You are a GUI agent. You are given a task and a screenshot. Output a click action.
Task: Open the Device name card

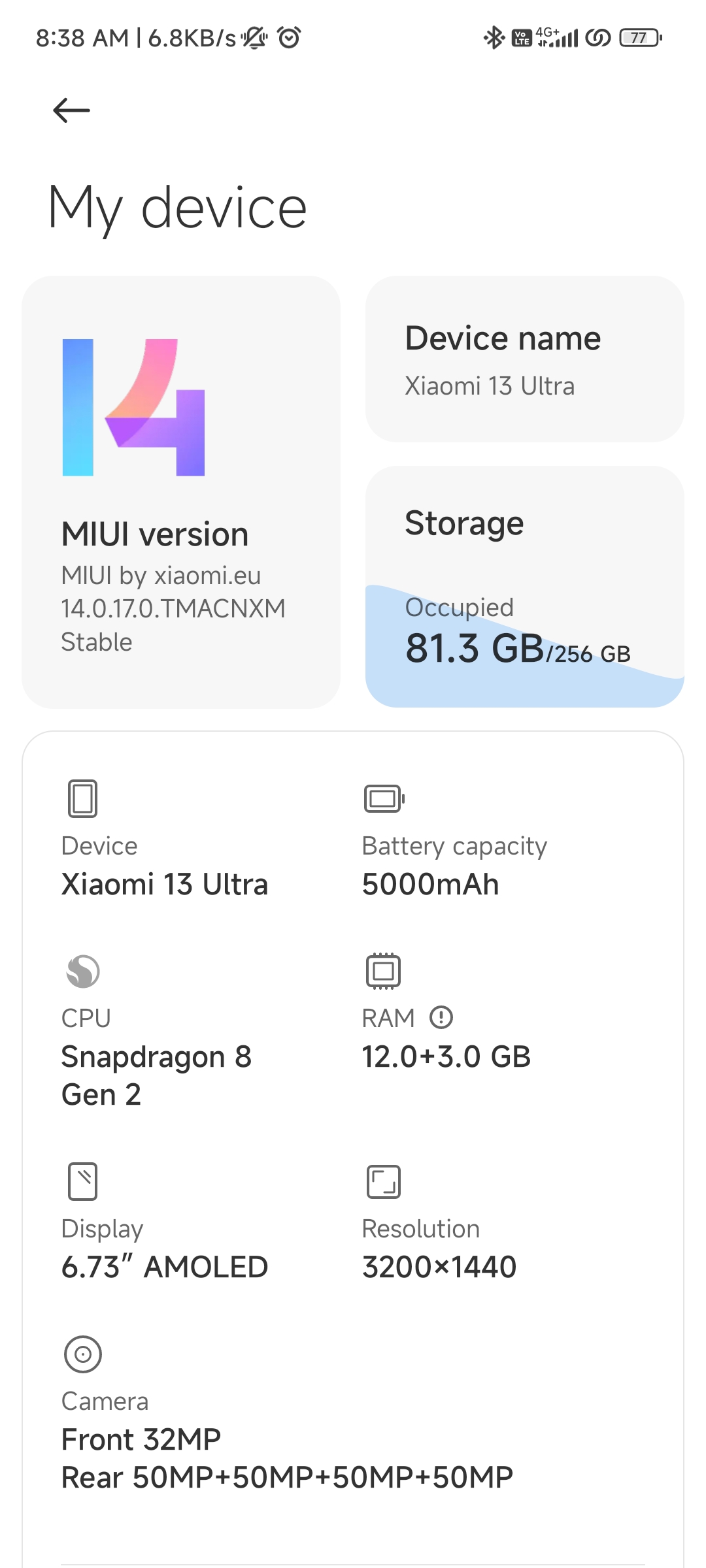(524, 359)
